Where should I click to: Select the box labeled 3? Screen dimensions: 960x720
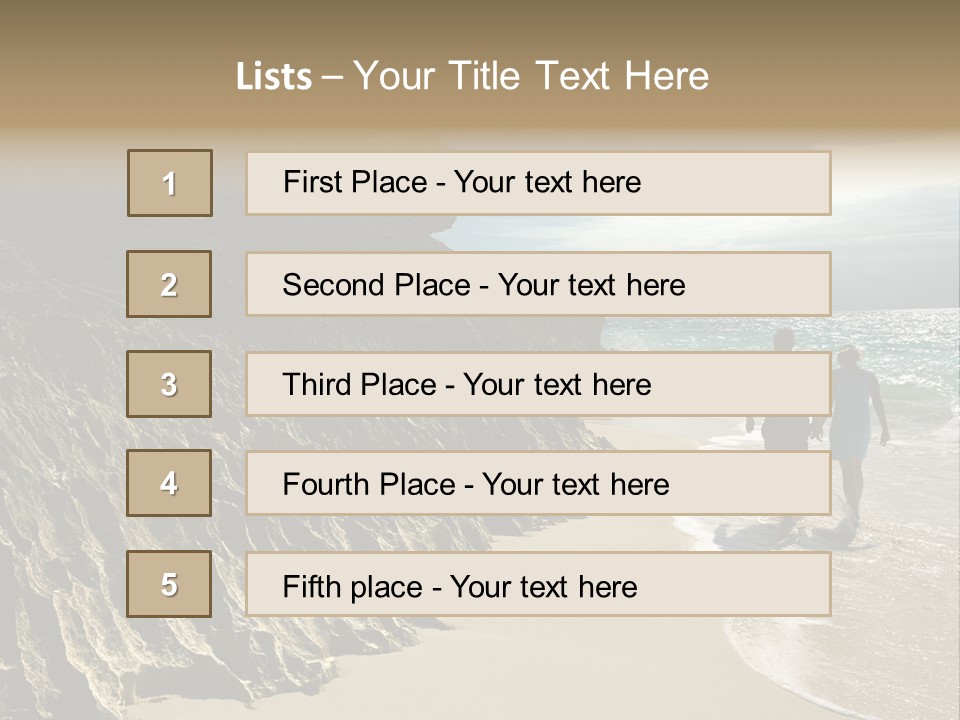coord(169,384)
